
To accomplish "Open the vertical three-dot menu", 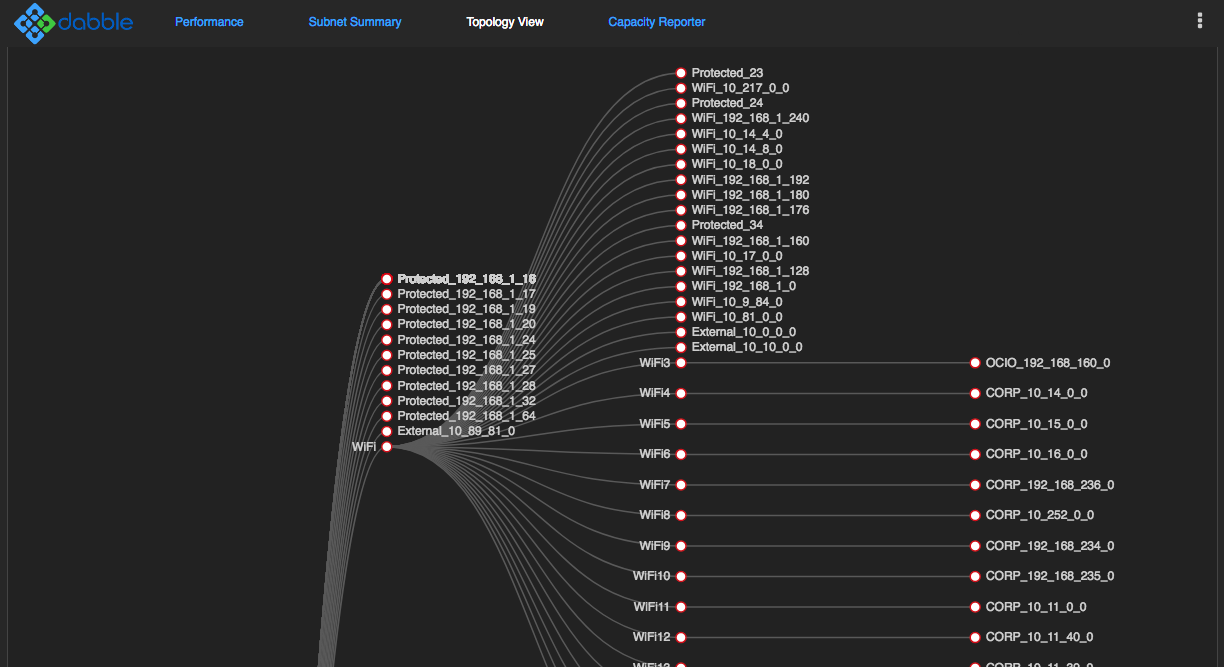I will point(1199,21).
